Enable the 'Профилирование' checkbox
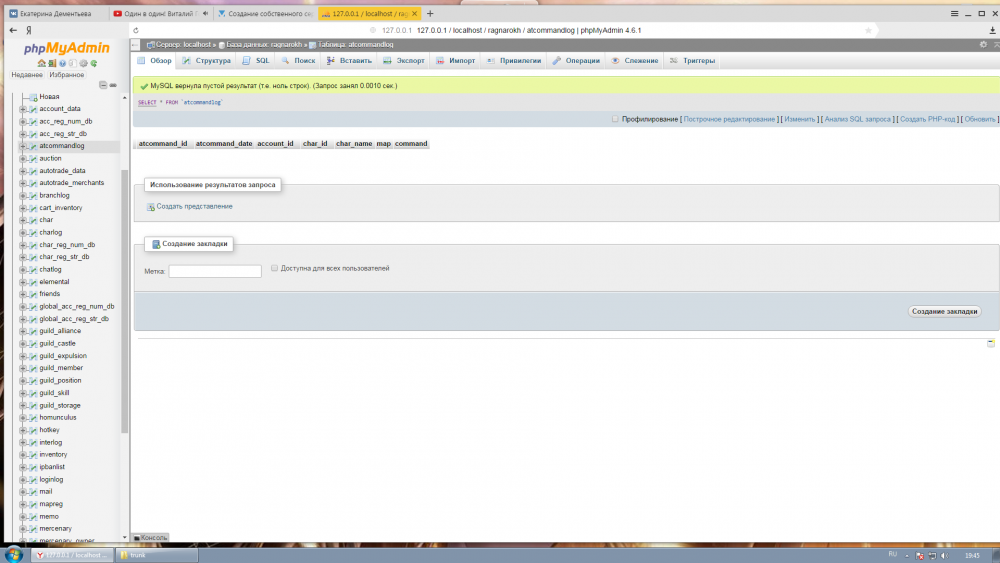 point(616,119)
